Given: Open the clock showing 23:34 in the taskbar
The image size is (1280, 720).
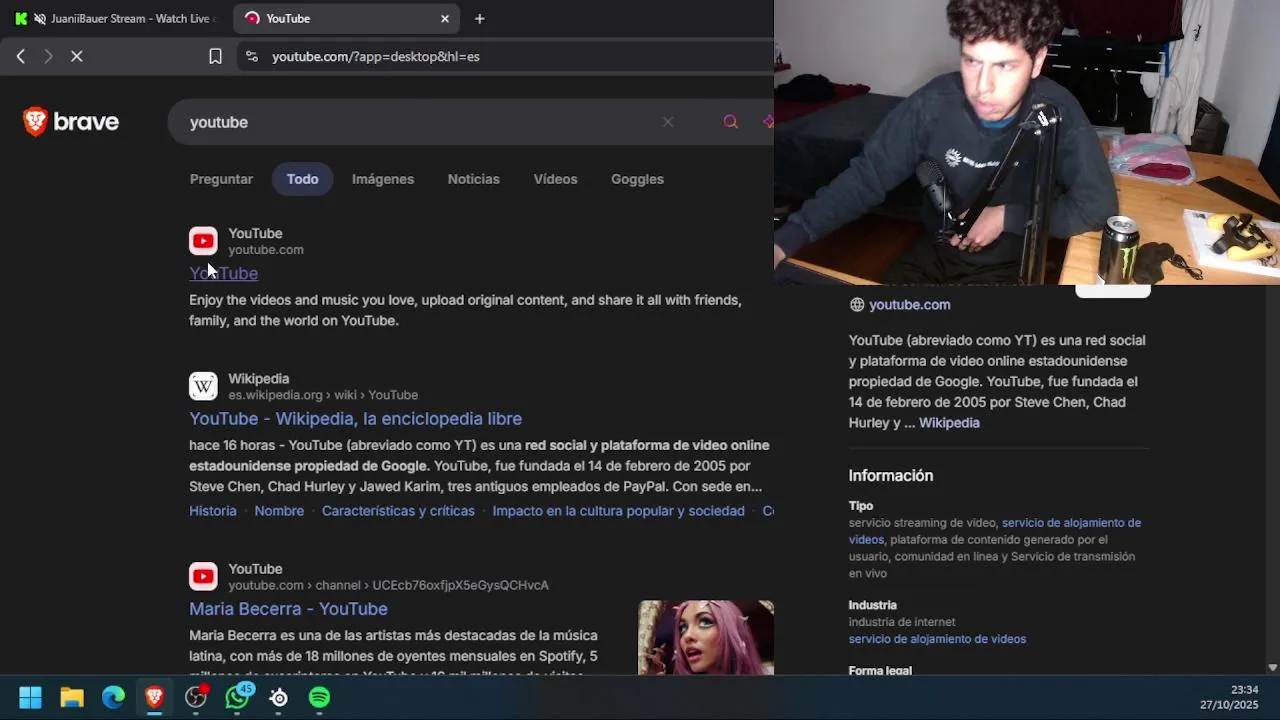Looking at the screenshot, I should [1244, 690].
